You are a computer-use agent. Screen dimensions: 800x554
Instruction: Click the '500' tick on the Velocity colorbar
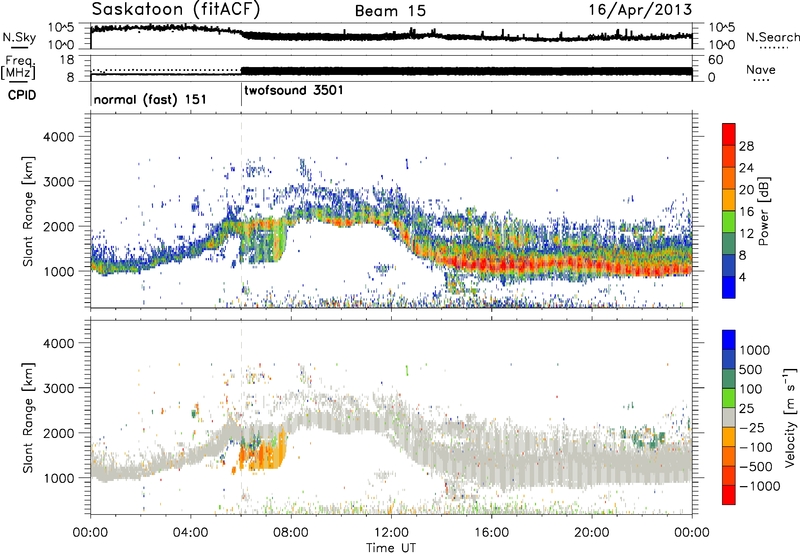(x=751, y=369)
